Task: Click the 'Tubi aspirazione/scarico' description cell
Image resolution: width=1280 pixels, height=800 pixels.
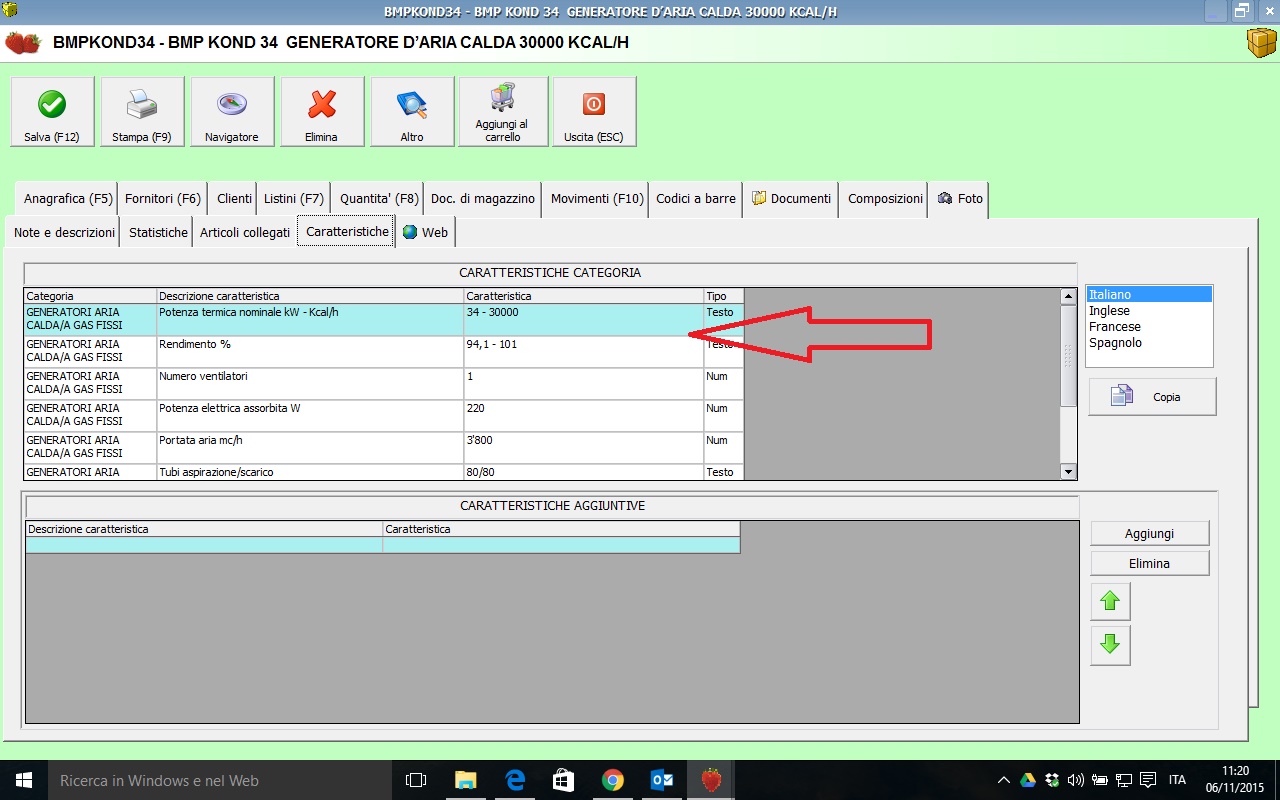Action: pos(310,472)
